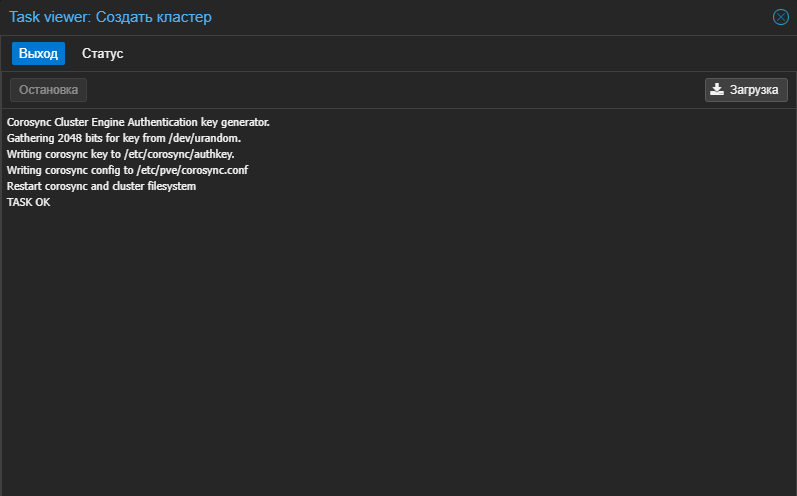Switch to the Статус tab
The image size is (797, 496).
pyautogui.click(x=102, y=53)
